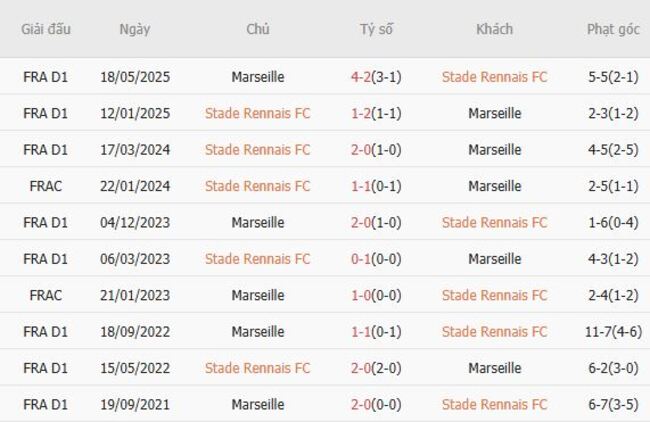The image size is (650, 422).
Task: Select Marseille in the 17/03/2024 match row
Action: tap(494, 150)
